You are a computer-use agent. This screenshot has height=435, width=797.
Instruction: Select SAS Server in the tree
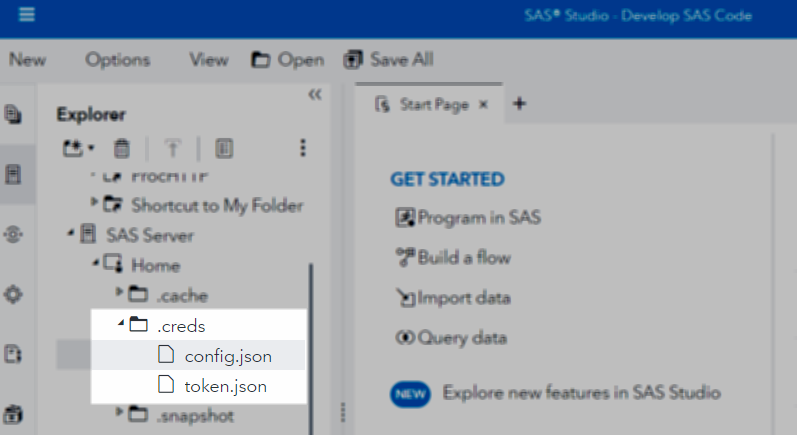pyautogui.click(x=150, y=236)
